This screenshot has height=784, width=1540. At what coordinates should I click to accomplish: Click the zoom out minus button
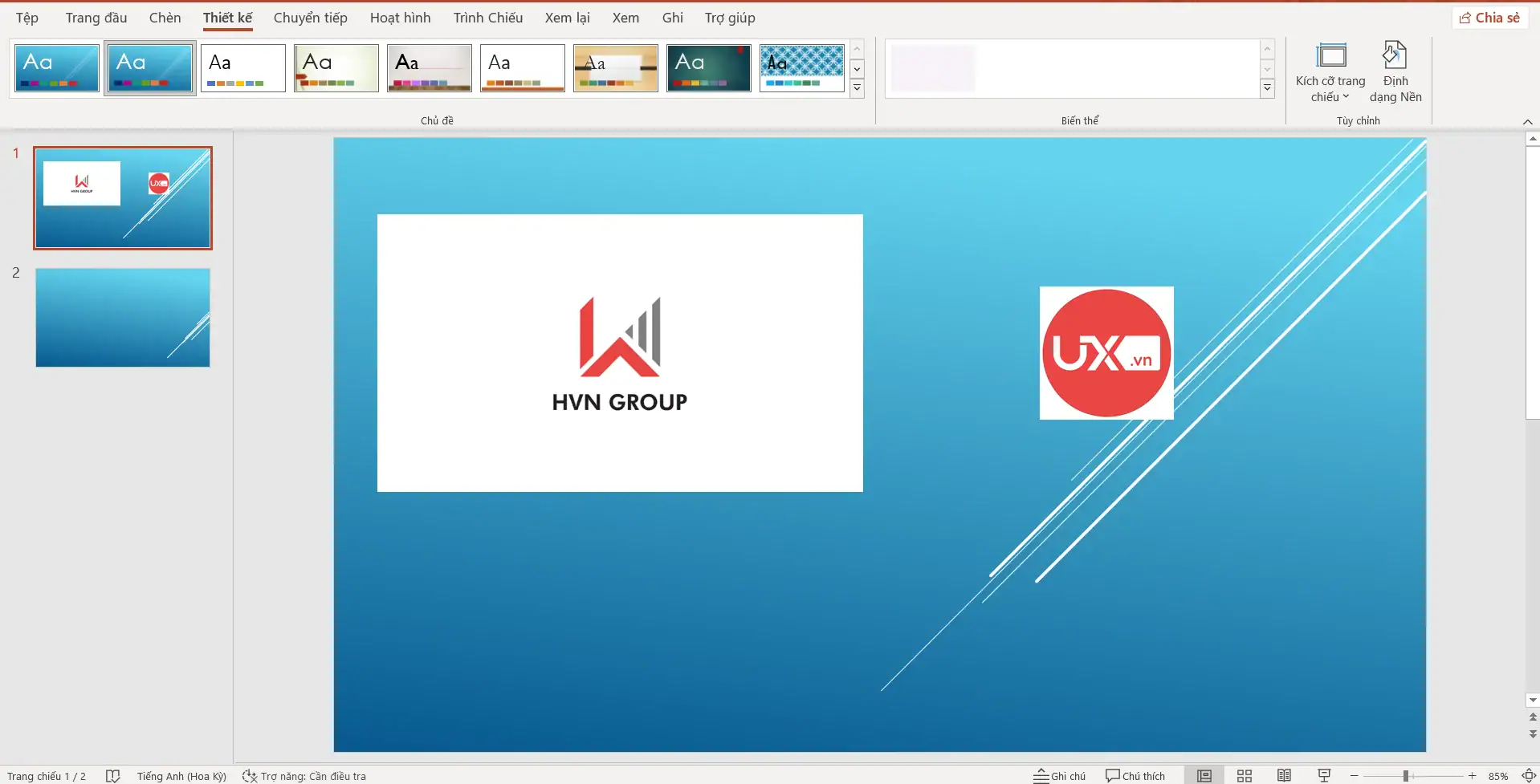point(1355,776)
